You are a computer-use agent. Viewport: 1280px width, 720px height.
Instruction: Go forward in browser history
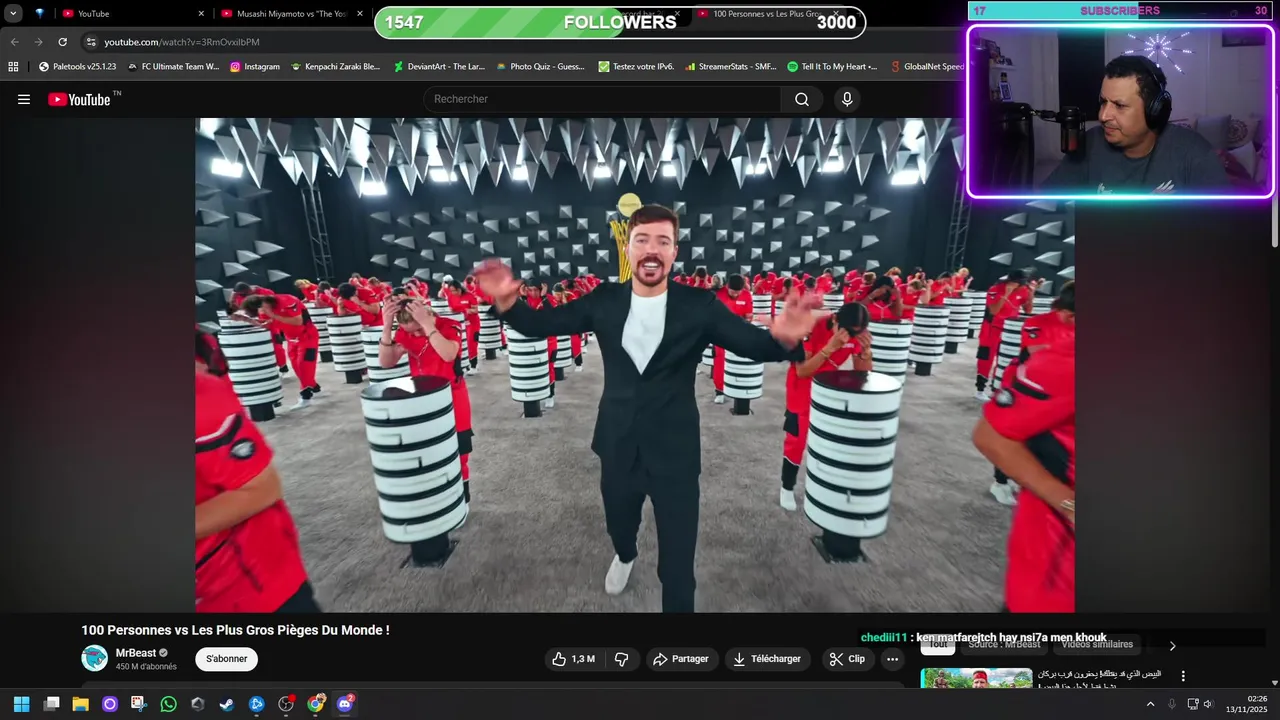click(38, 42)
